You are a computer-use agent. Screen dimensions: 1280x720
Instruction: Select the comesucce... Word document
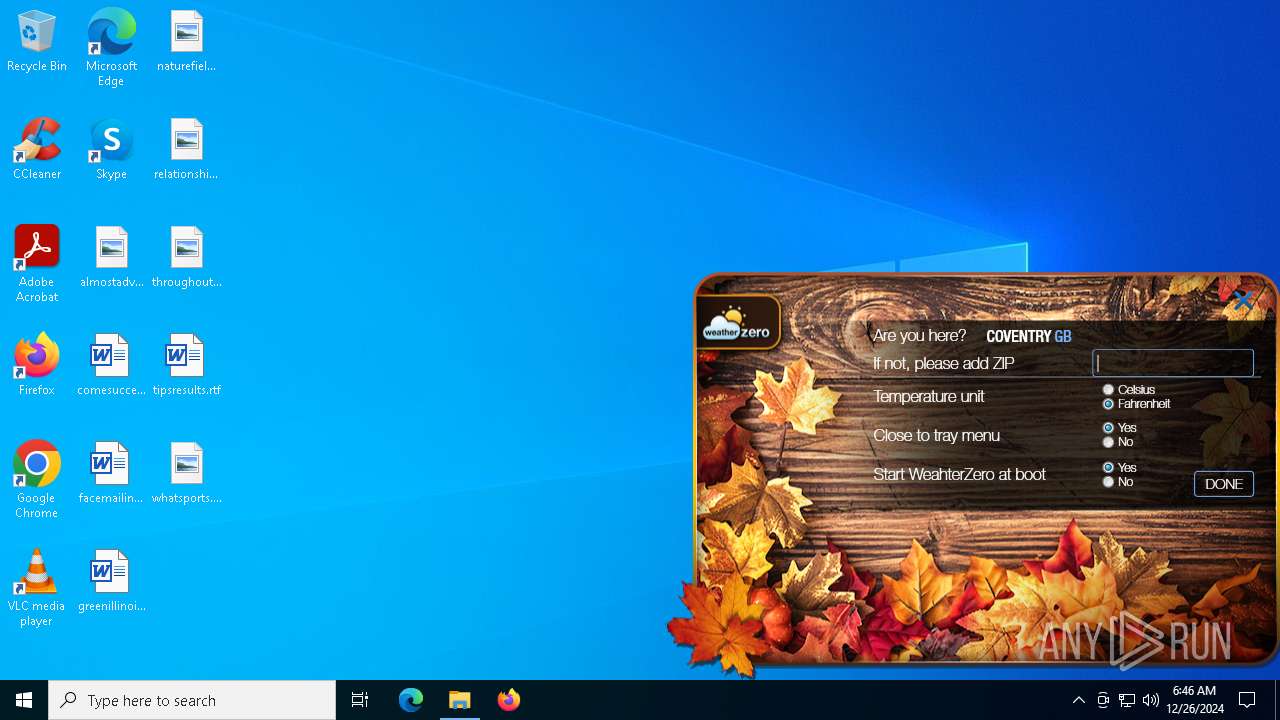point(111,366)
